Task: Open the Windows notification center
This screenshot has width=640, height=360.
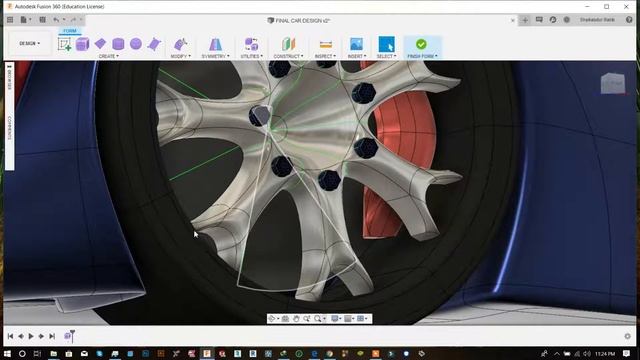Action: coord(627,353)
